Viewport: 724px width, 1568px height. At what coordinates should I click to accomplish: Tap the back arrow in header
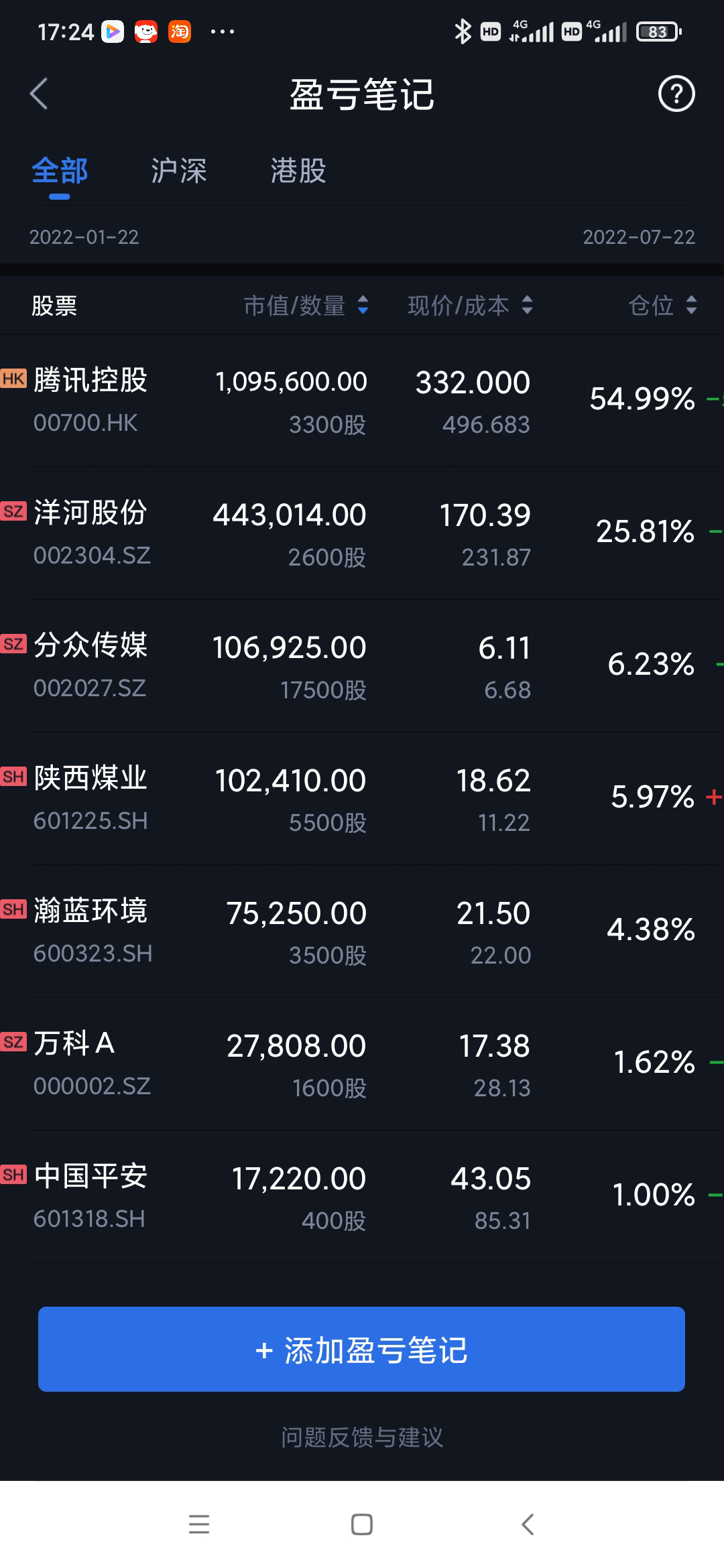(39, 94)
